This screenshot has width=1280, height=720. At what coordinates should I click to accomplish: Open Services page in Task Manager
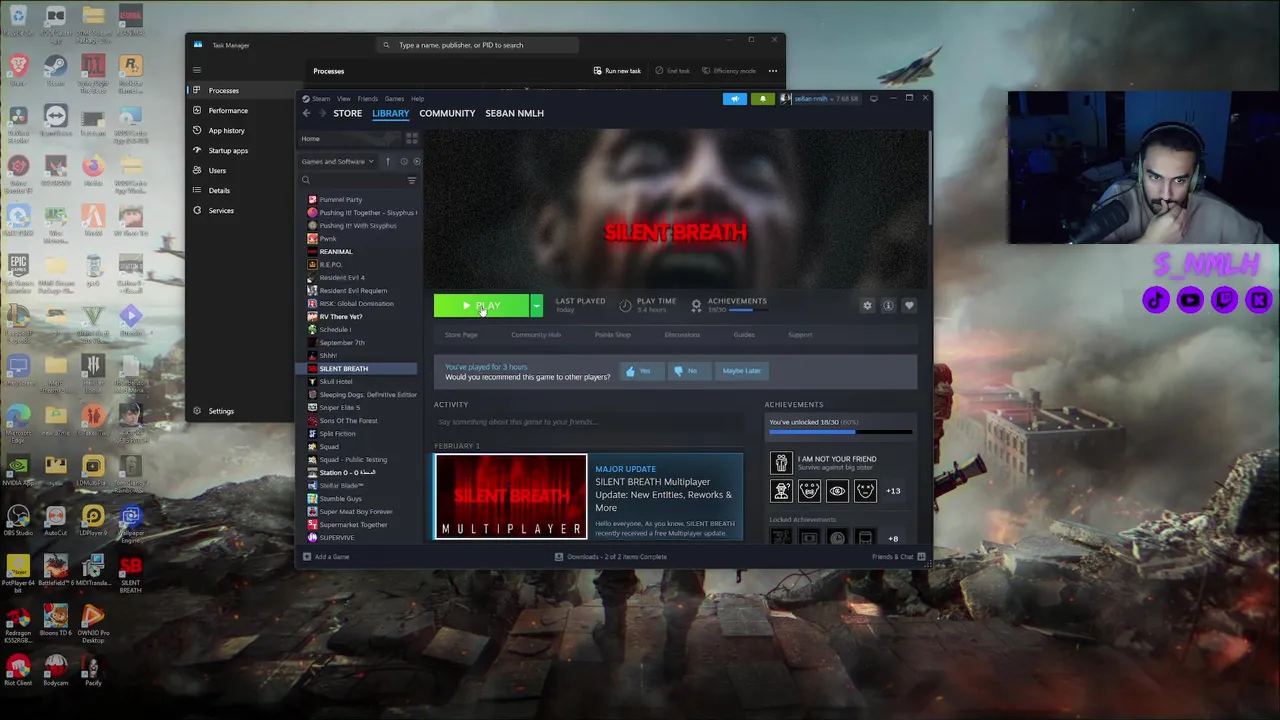coord(221,211)
